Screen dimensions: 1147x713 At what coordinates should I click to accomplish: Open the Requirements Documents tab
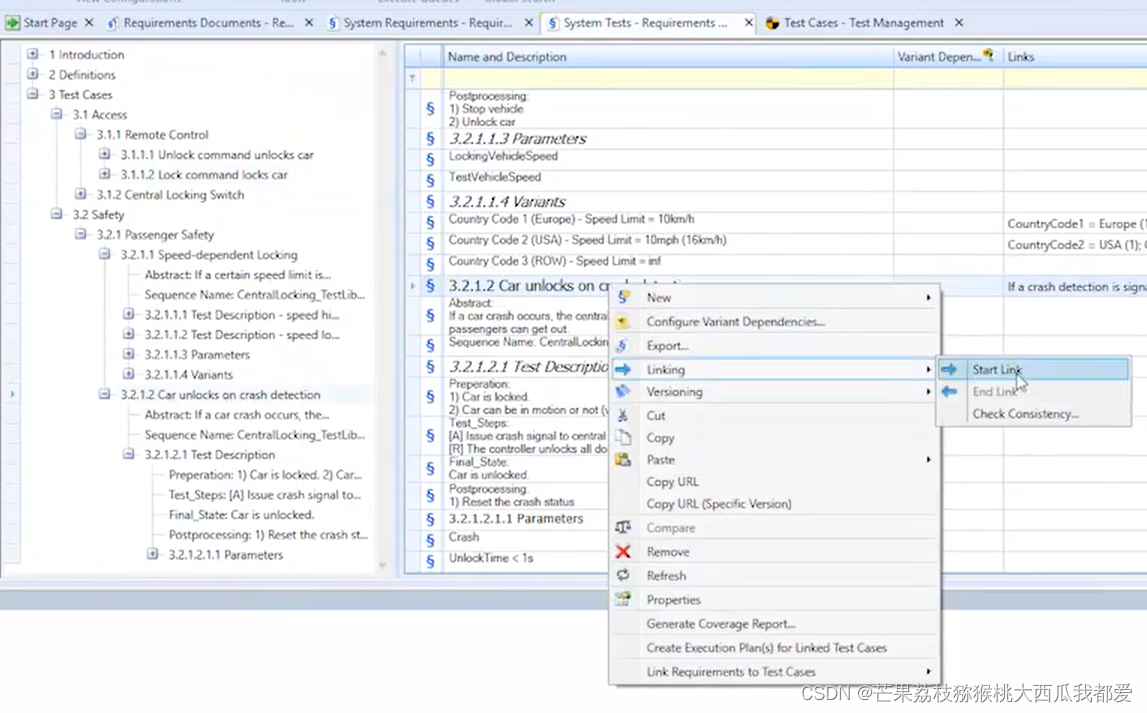tap(208, 23)
